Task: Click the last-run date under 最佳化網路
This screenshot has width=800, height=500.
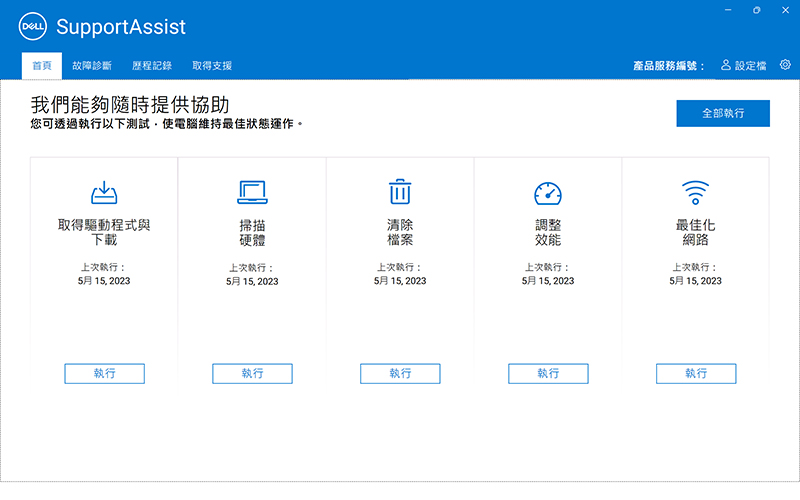Action: [695, 281]
